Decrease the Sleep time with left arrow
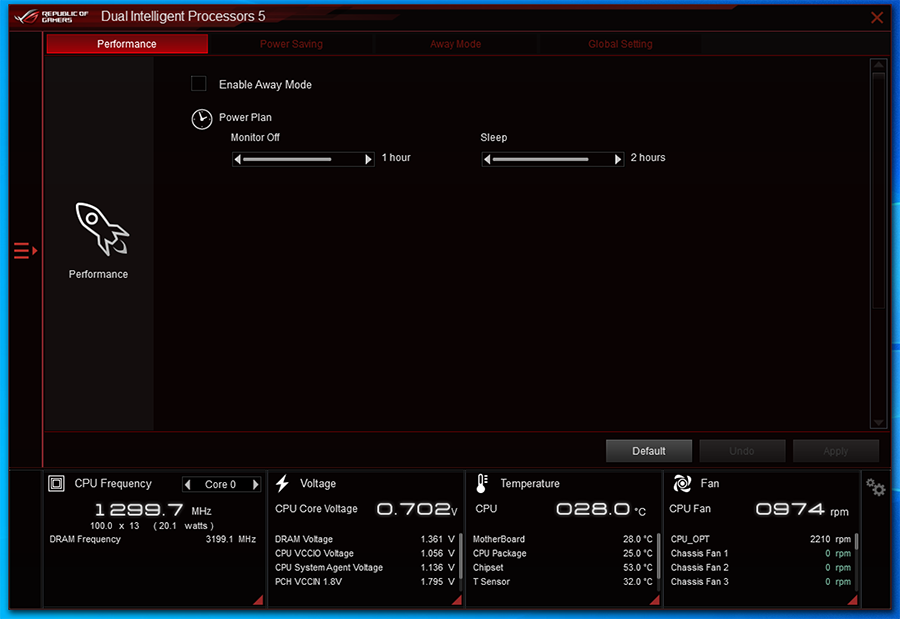This screenshot has height=619, width=900. pyautogui.click(x=487, y=159)
